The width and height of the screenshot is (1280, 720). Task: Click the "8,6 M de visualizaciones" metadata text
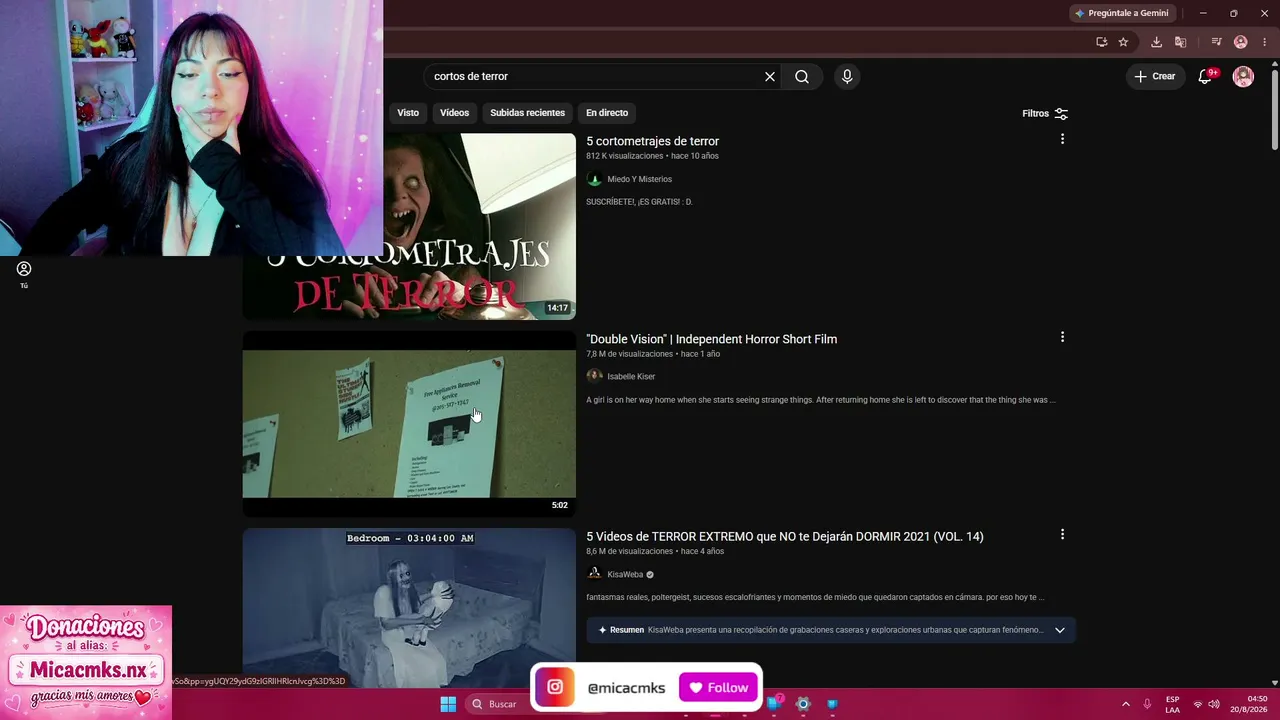coord(630,552)
